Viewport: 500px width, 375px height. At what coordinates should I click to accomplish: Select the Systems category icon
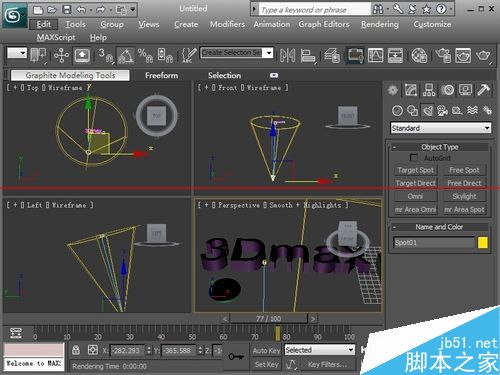coord(487,110)
